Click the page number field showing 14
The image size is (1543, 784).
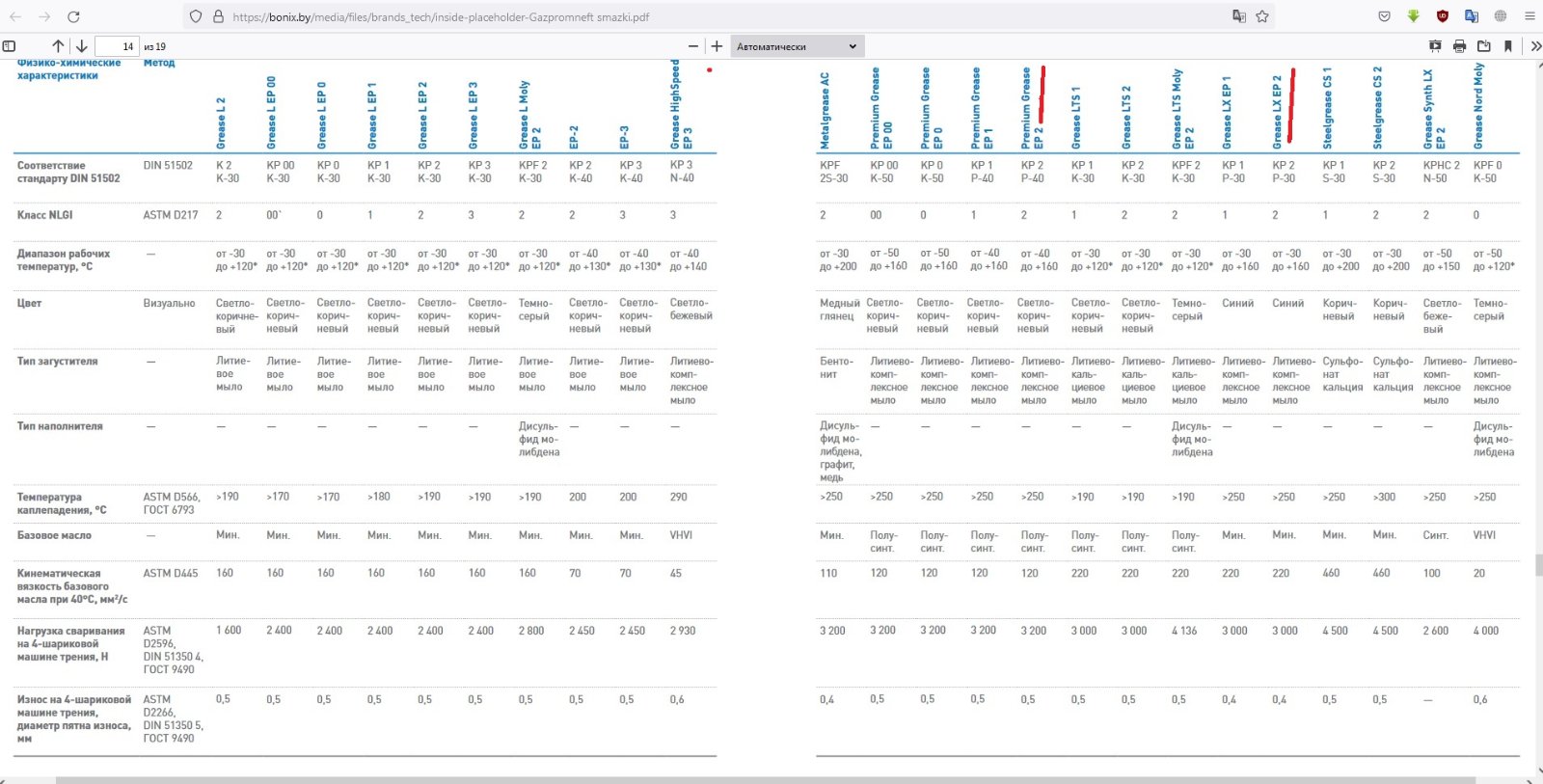tap(117, 46)
